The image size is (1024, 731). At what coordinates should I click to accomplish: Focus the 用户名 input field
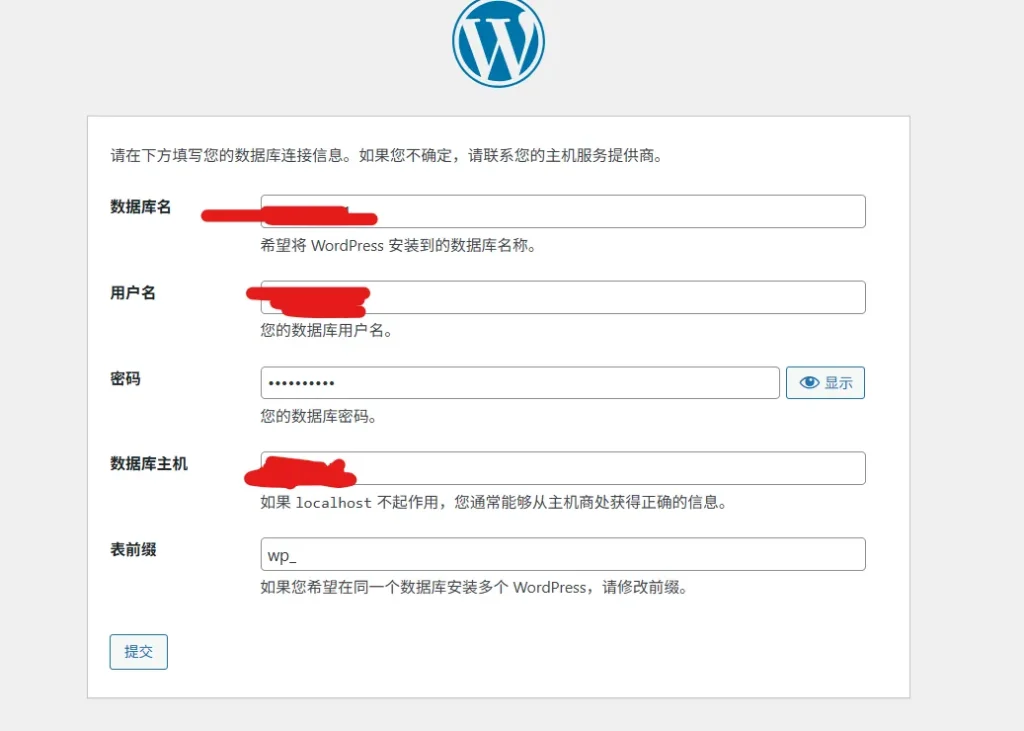[563, 297]
